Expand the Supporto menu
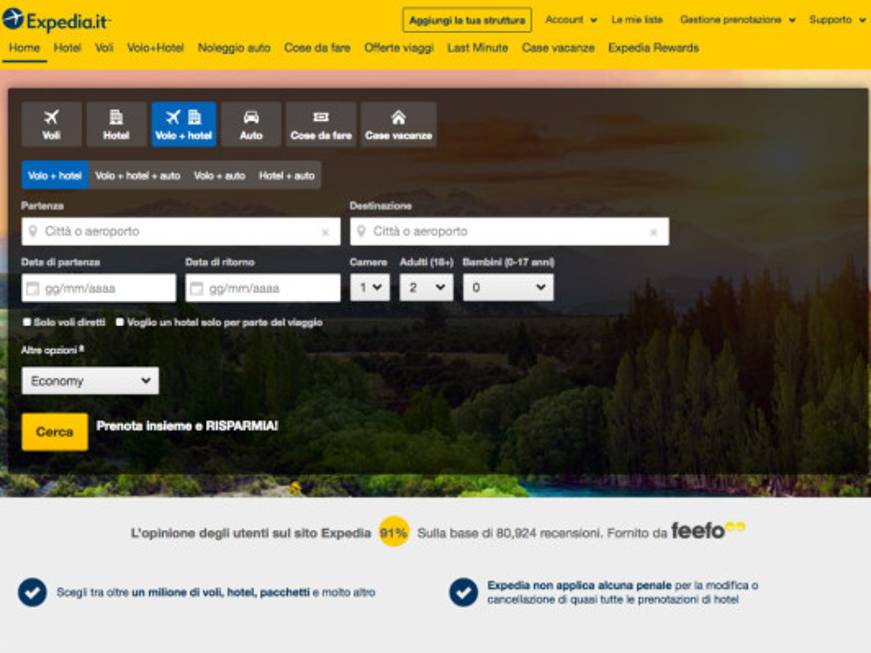This screenshot has height=653, width=871. pos(838,20)
